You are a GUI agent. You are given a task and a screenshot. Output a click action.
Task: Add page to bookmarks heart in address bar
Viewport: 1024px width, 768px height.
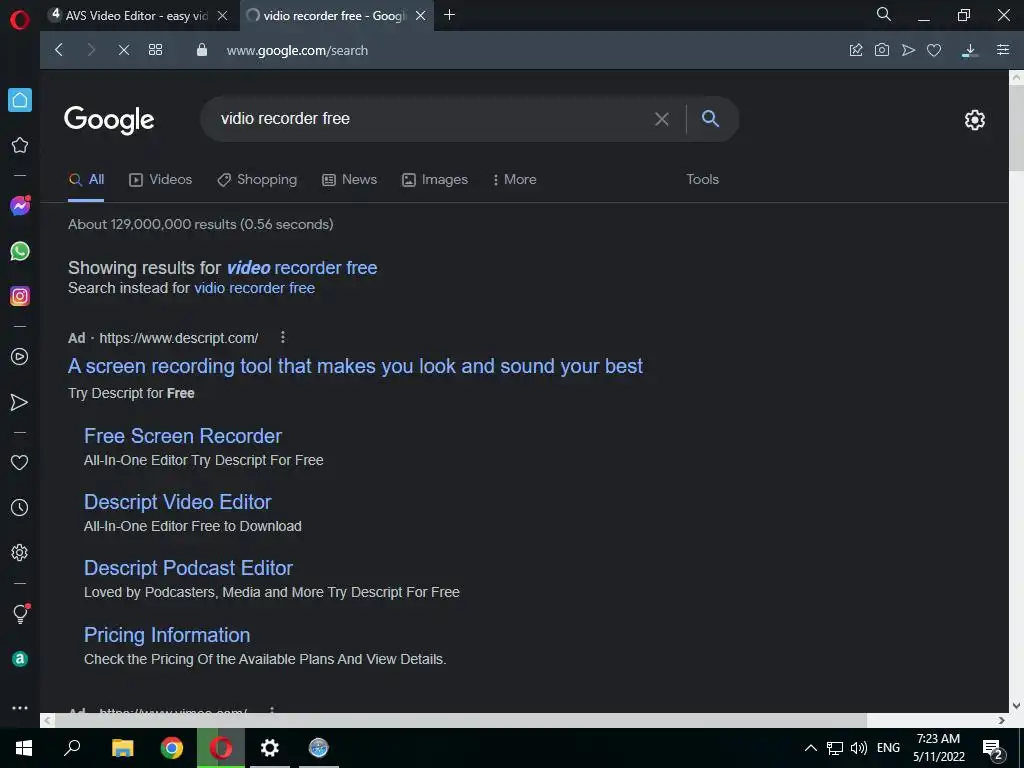934,50
